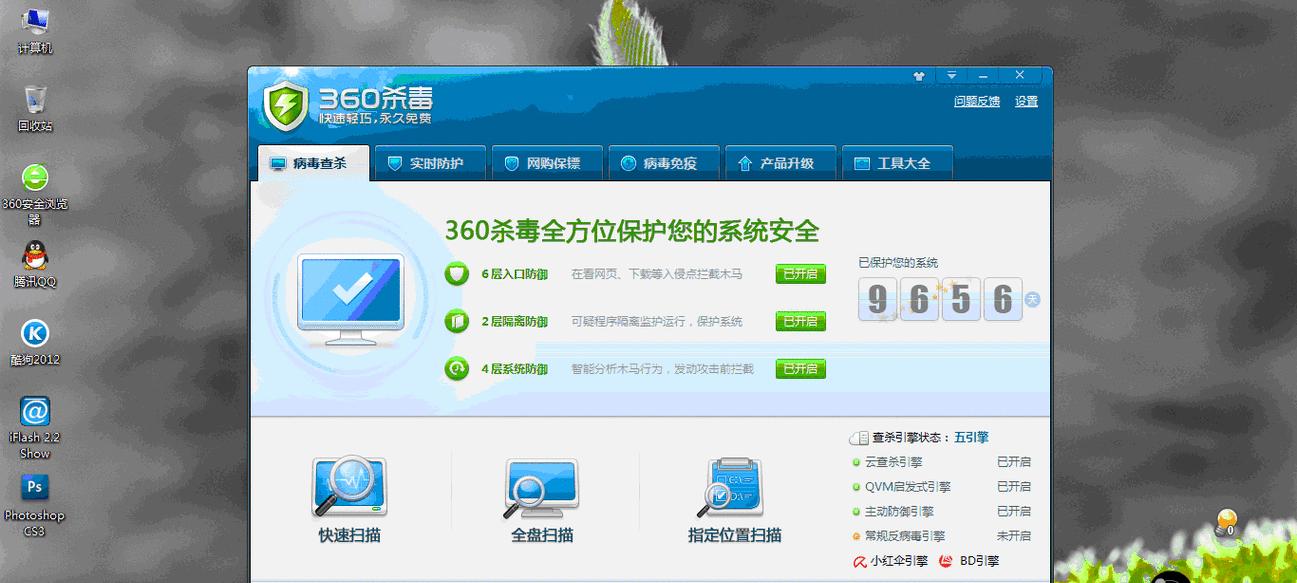Toggle 2层隔离防御 已开启 button
Viewport: 1297px width, 583px height.
pos(800,321)
